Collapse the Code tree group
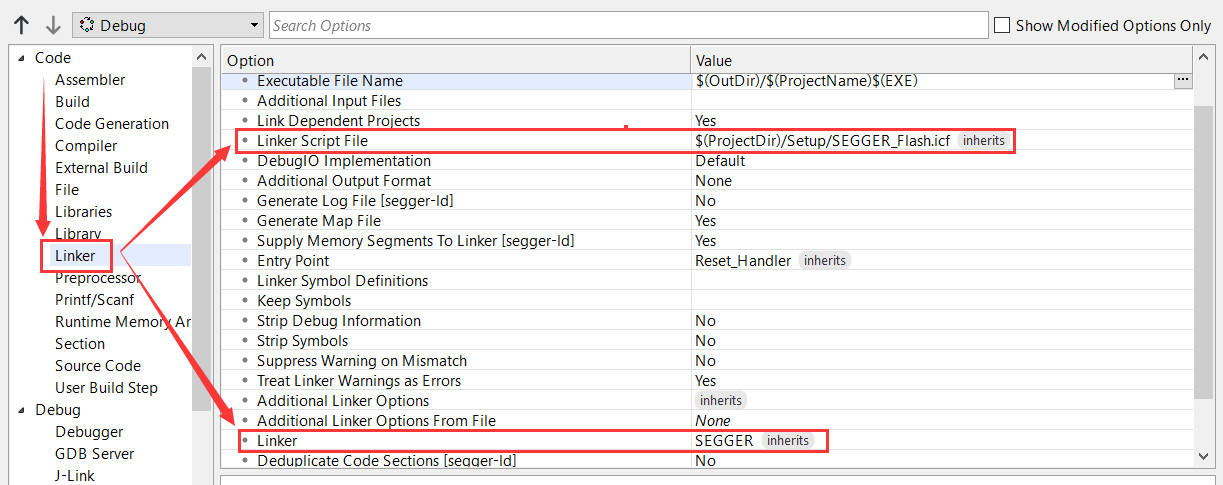This screenshot has width=1223, height=485. pyautogui.click(x=21, y=58)
